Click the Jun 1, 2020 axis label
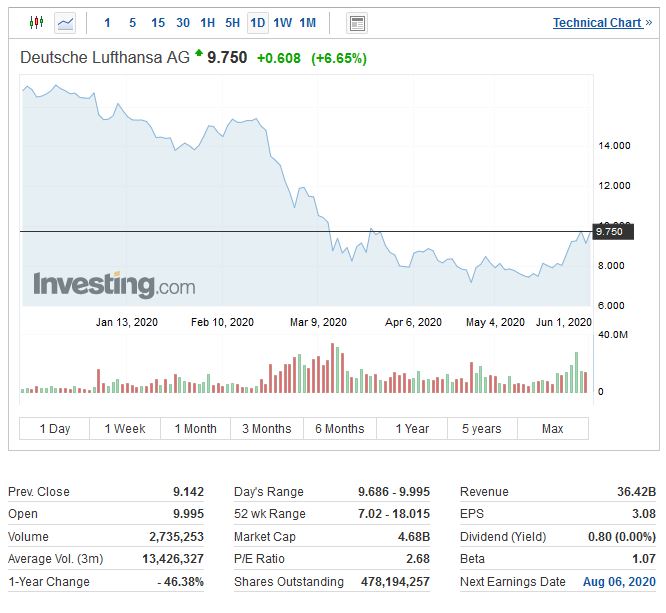 (x=564, y=322)
